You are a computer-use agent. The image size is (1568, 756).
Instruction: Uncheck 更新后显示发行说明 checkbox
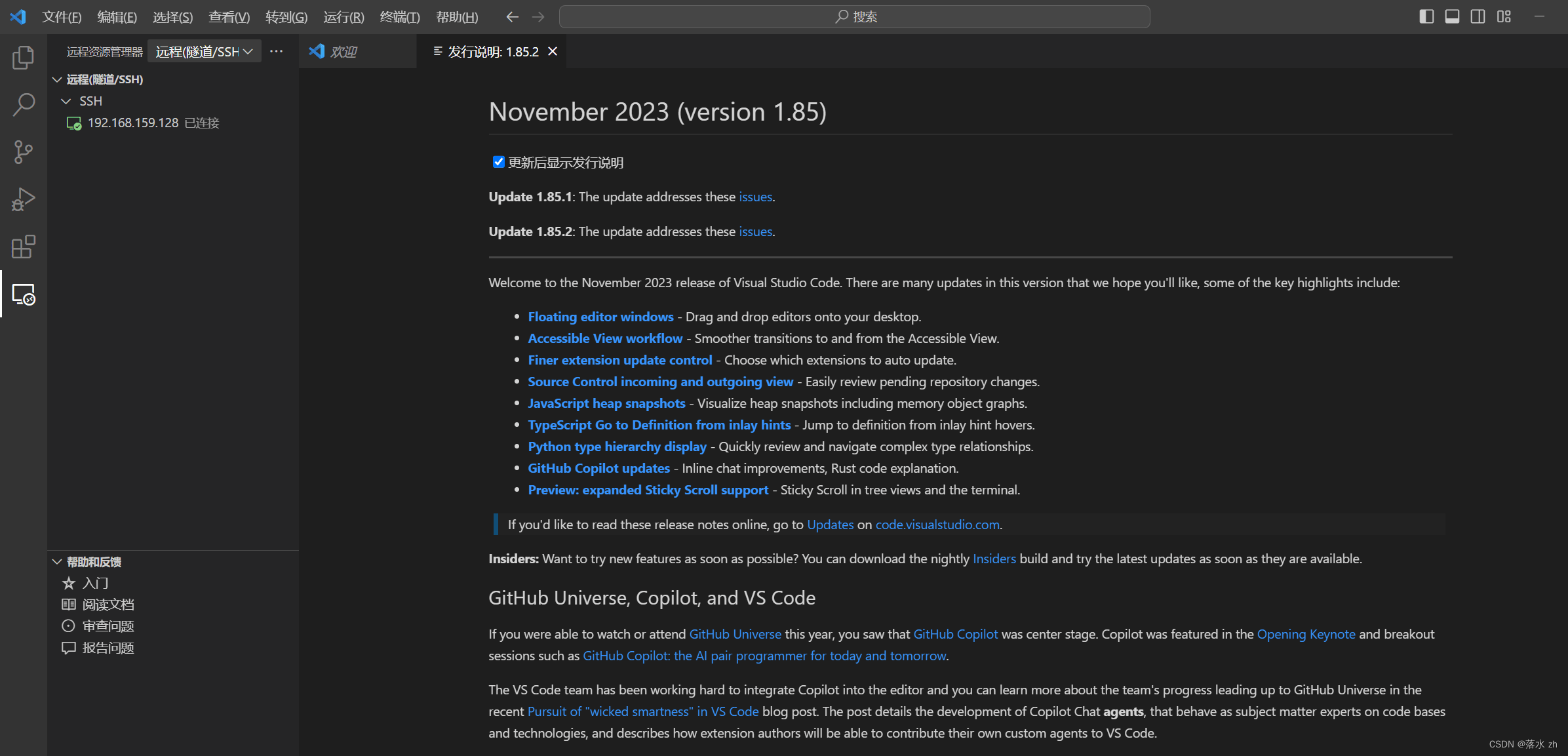[498, 162]
